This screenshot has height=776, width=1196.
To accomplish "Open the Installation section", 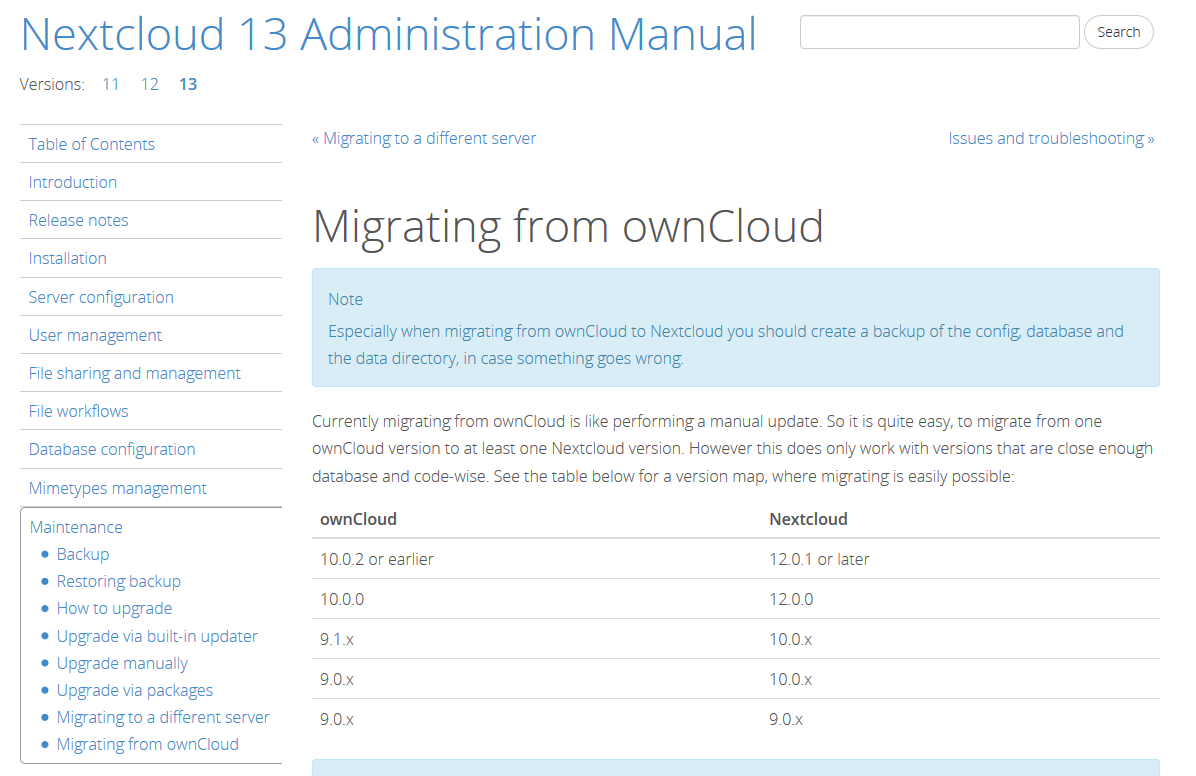I will (68, 258).
